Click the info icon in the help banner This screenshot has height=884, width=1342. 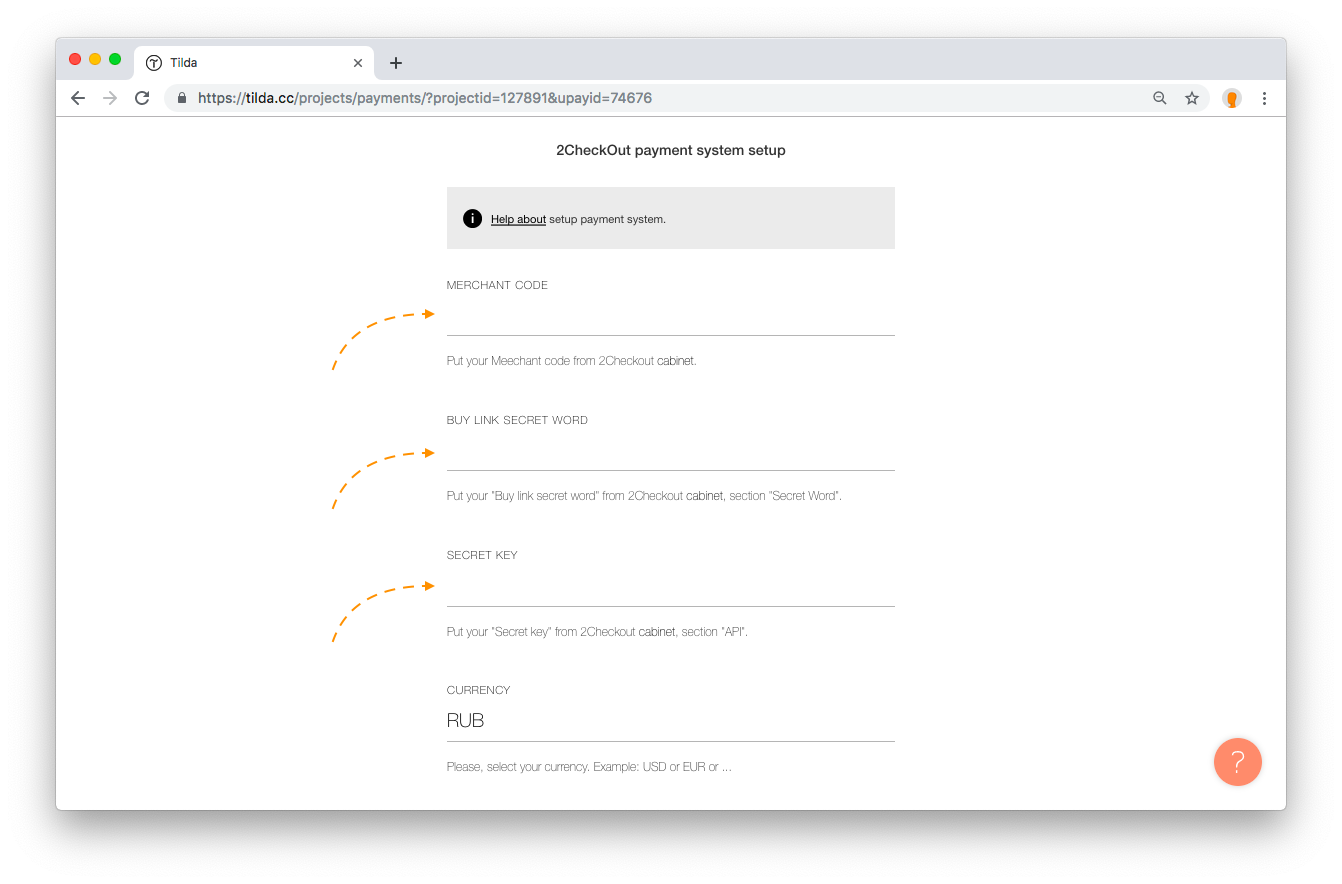tap(472, 218)
